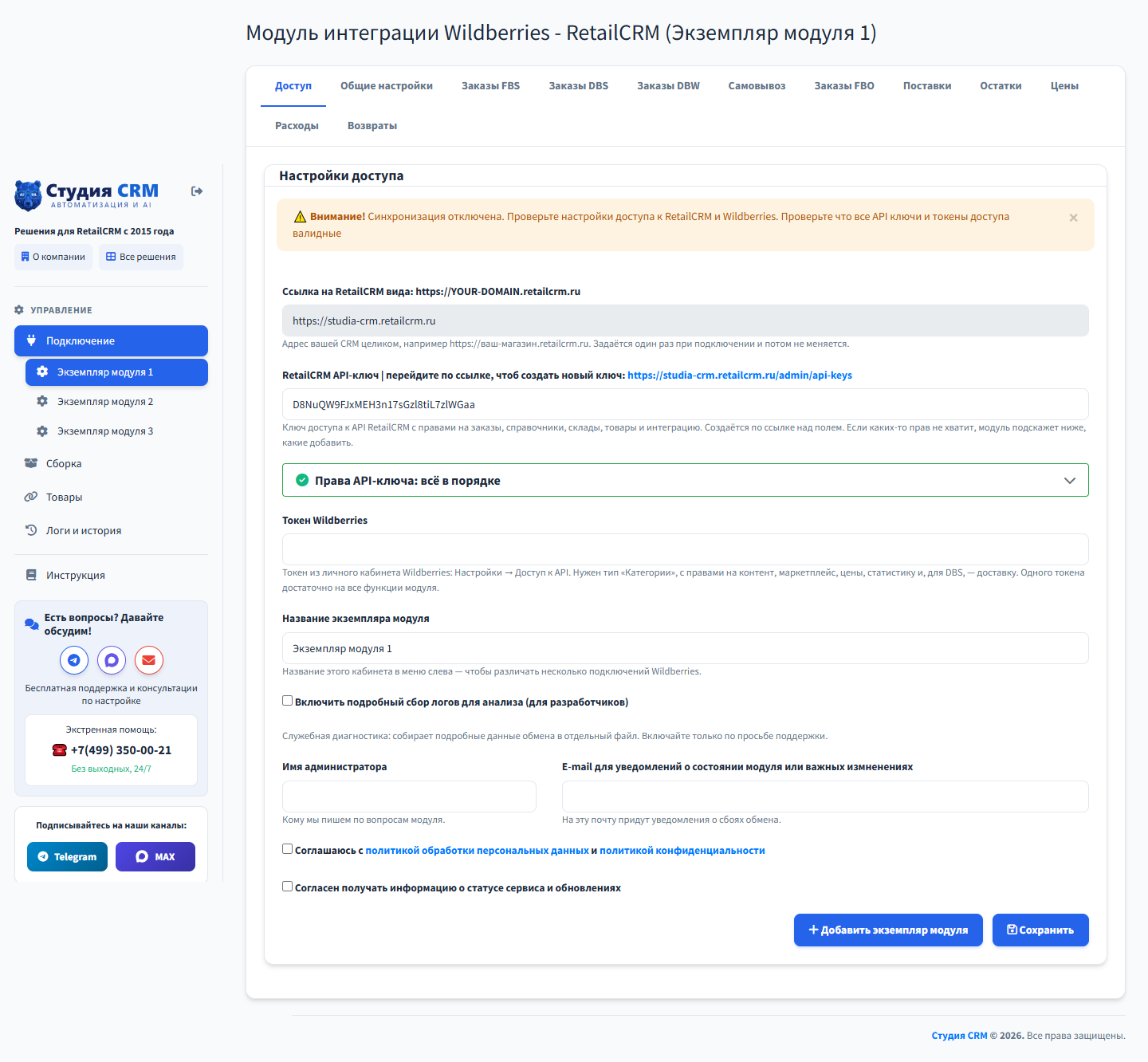Click the RetailCRM URL field

click(686, 321)
